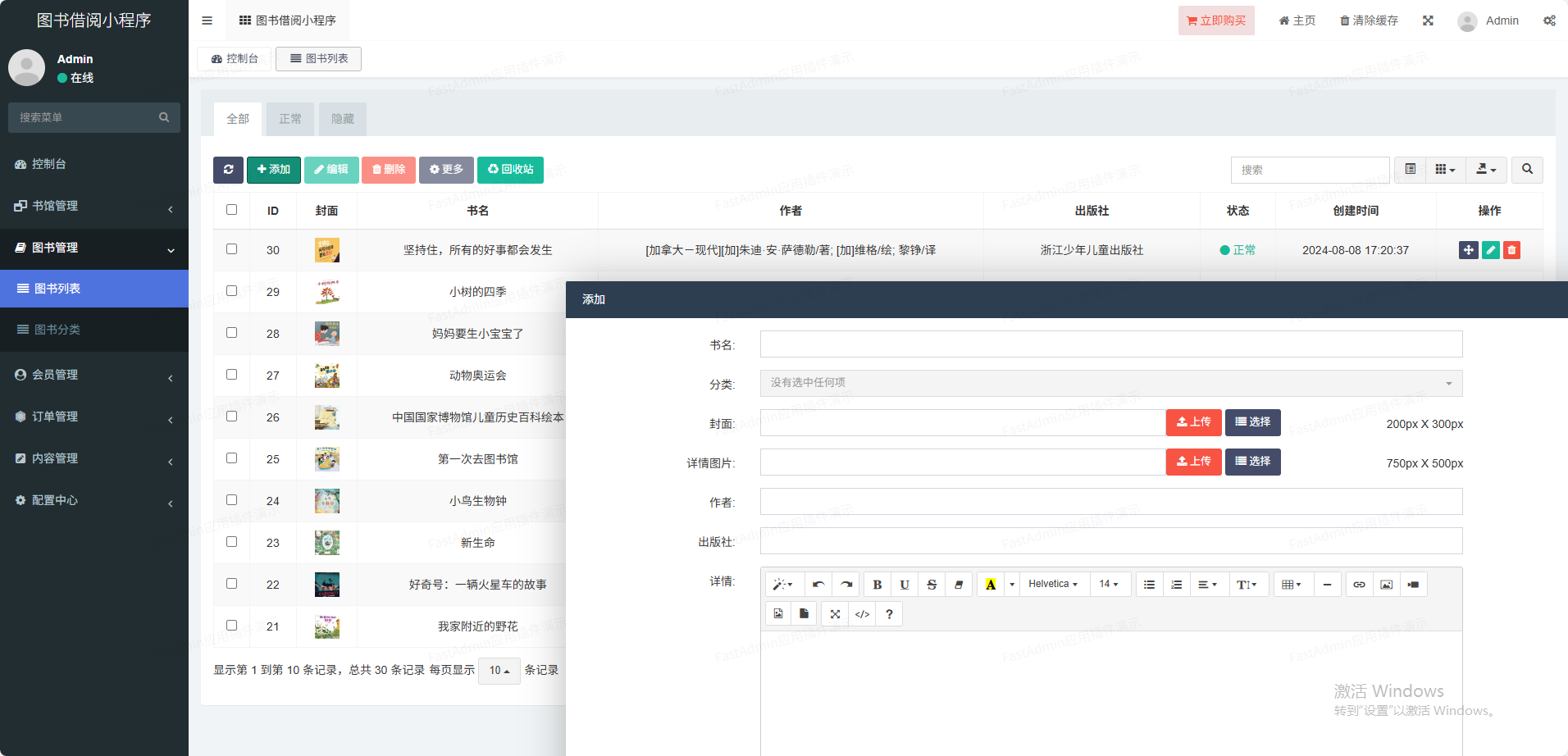This screenshot has width=1568, height=756.
Task: Switch to the 正常 status tab
Action: (290, 119)
